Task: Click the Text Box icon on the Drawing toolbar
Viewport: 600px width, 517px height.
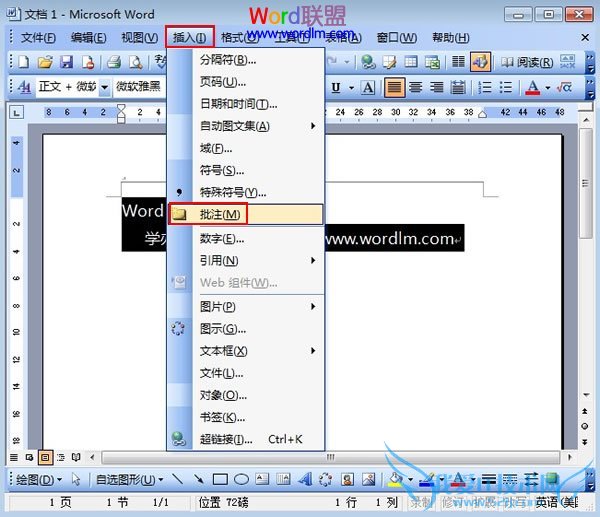Action: point(262,479)
